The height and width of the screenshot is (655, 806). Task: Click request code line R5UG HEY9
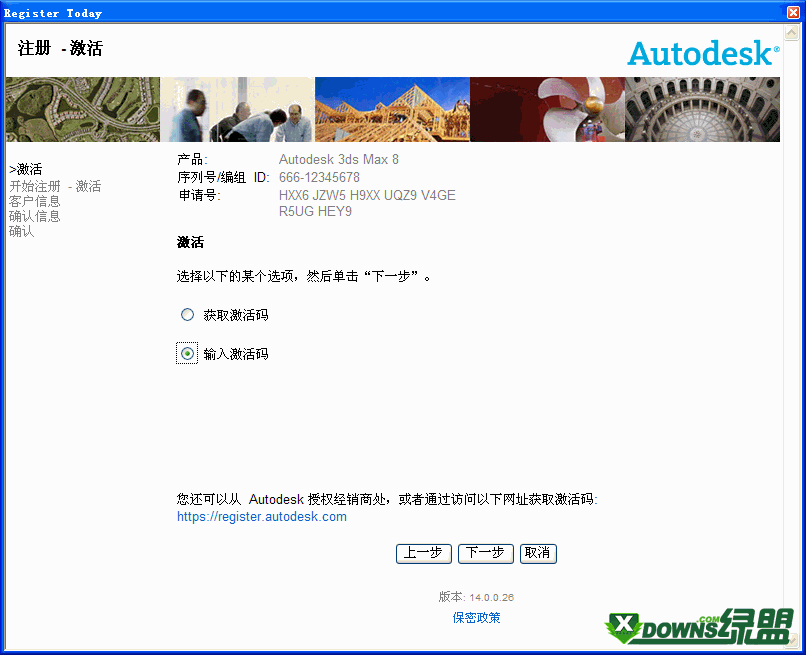(315, 211)
